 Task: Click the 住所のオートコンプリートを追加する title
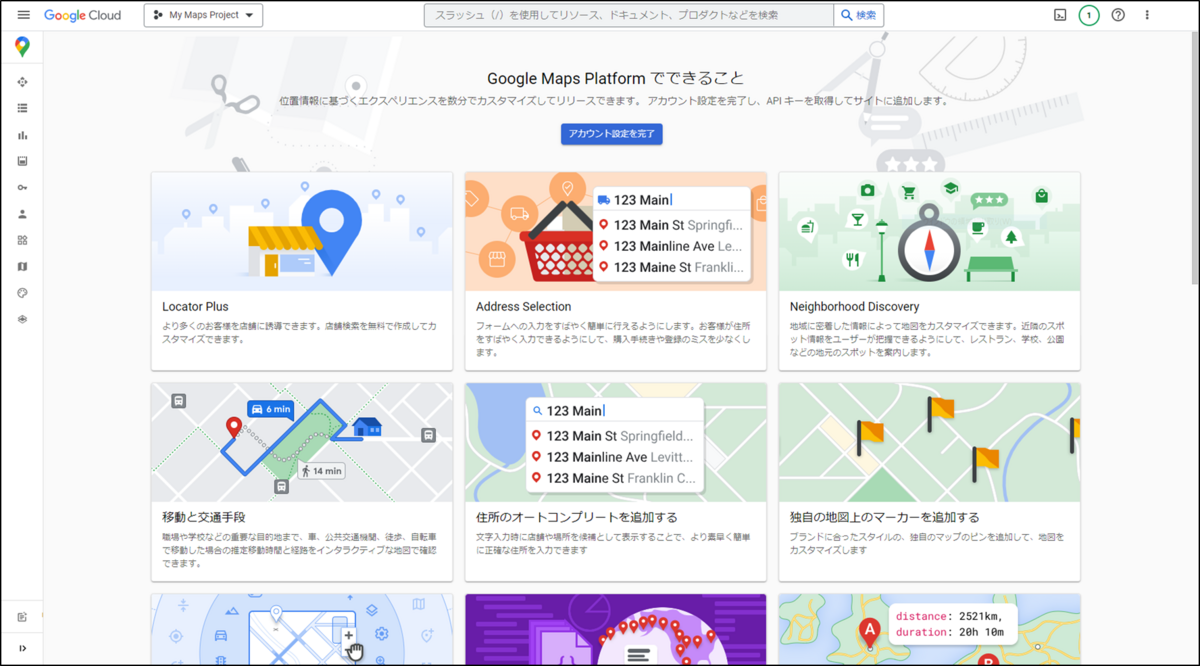(x=577, y=517)
